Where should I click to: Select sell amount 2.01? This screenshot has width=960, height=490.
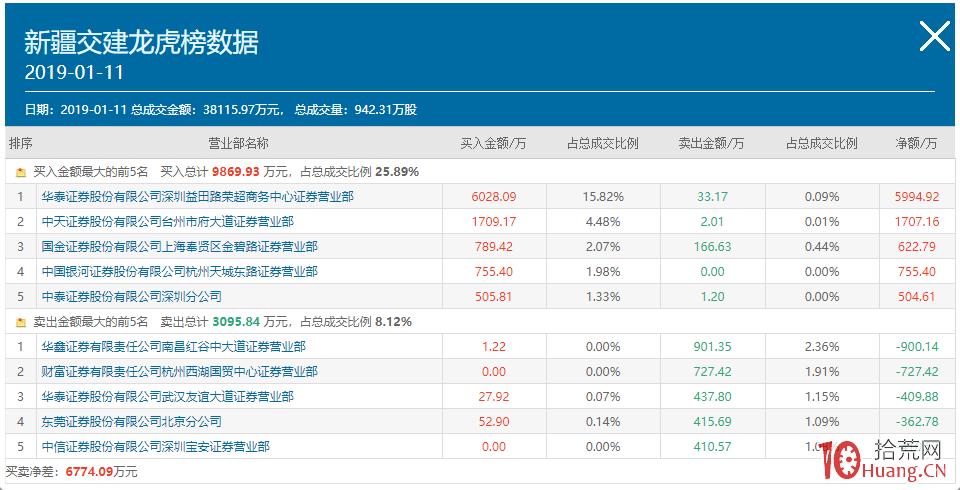point(712,222)
